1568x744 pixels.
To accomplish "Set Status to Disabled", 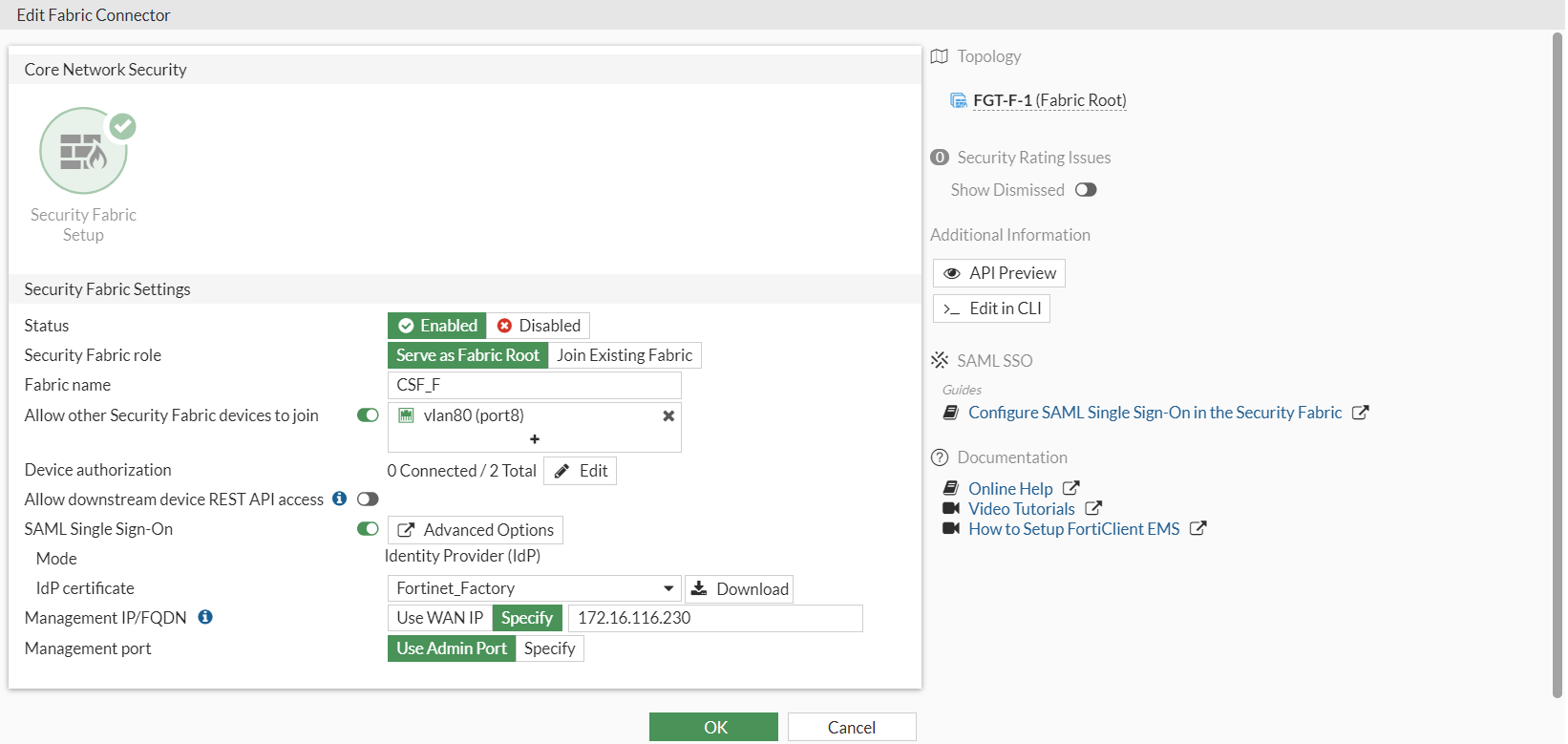I will pos(539,326).
